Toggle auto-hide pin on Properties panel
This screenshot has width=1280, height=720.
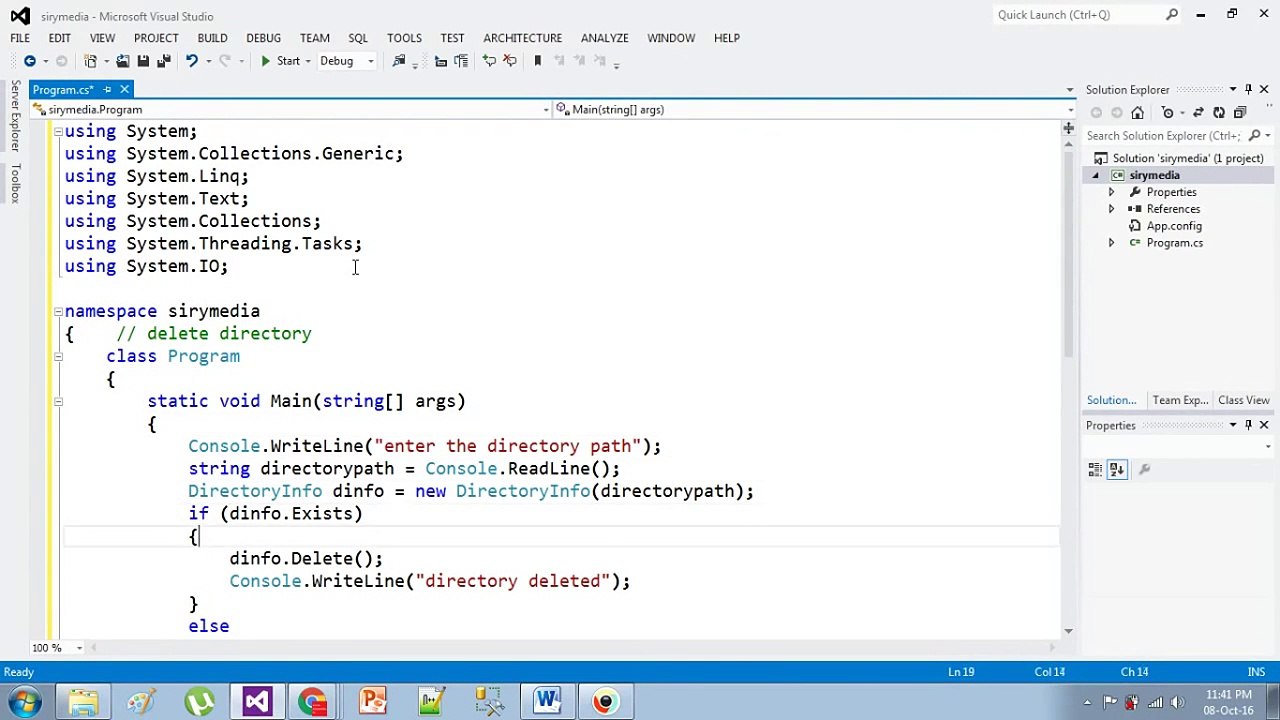(x=1248, y=425)
